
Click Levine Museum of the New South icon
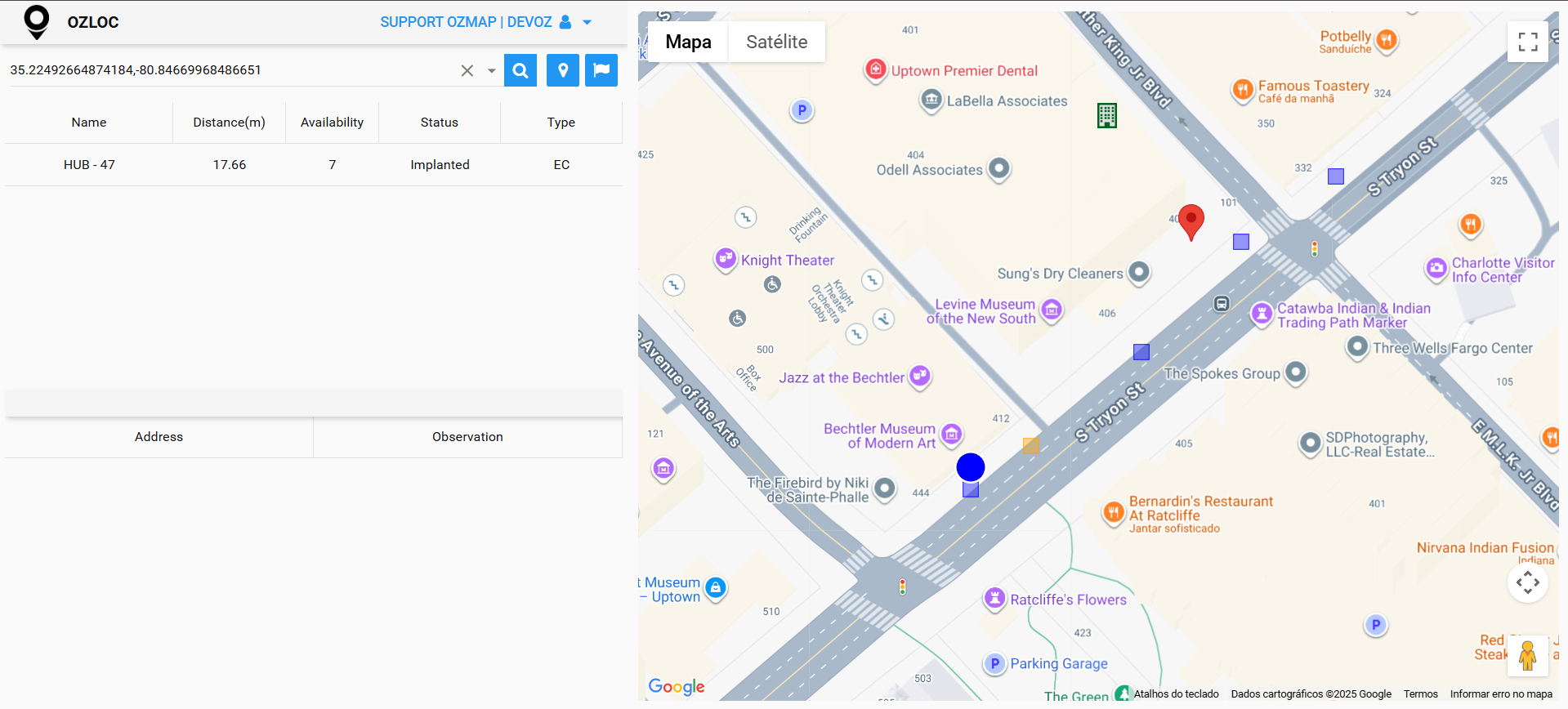[x=1052, y=310]
